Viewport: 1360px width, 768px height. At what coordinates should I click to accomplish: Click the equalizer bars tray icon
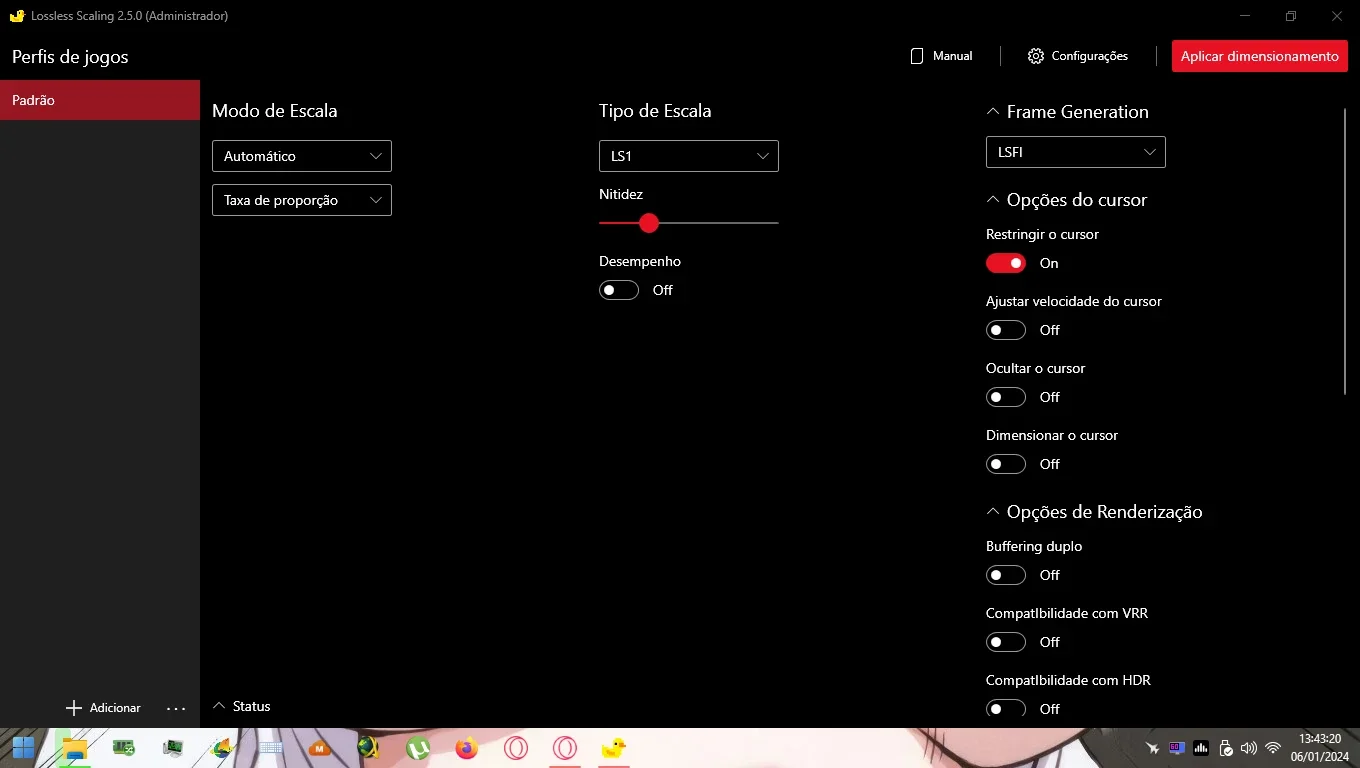tap(1201, 748)
